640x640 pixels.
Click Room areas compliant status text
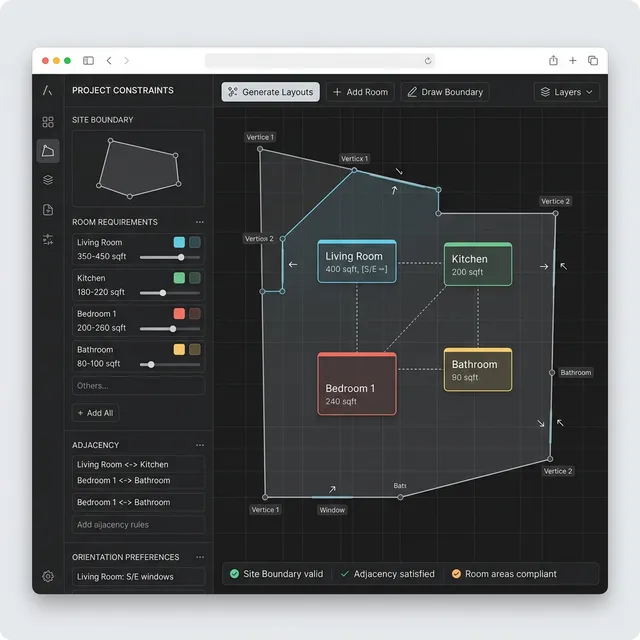pyautogui.click(x=511, y=574)
